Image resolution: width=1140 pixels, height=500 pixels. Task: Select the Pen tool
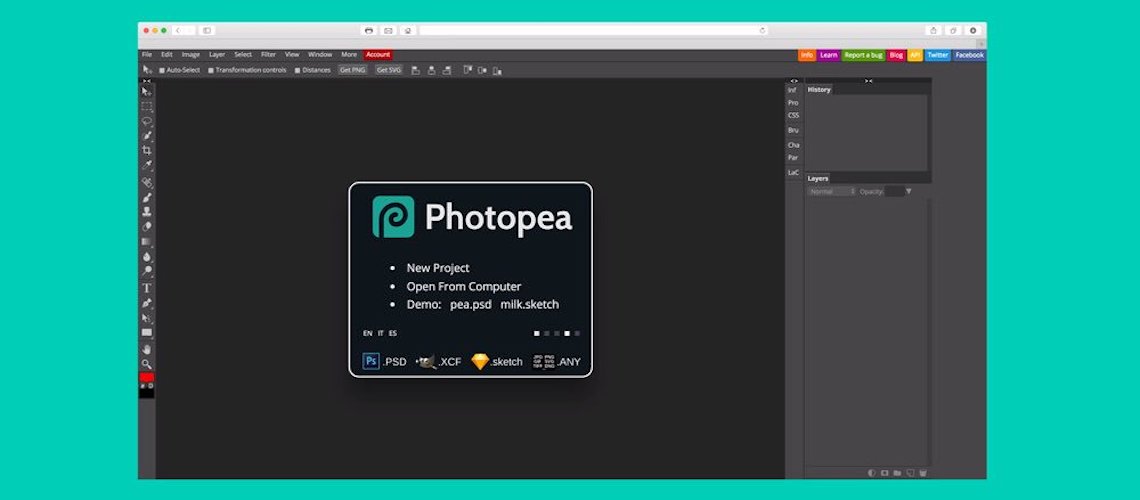147,303
